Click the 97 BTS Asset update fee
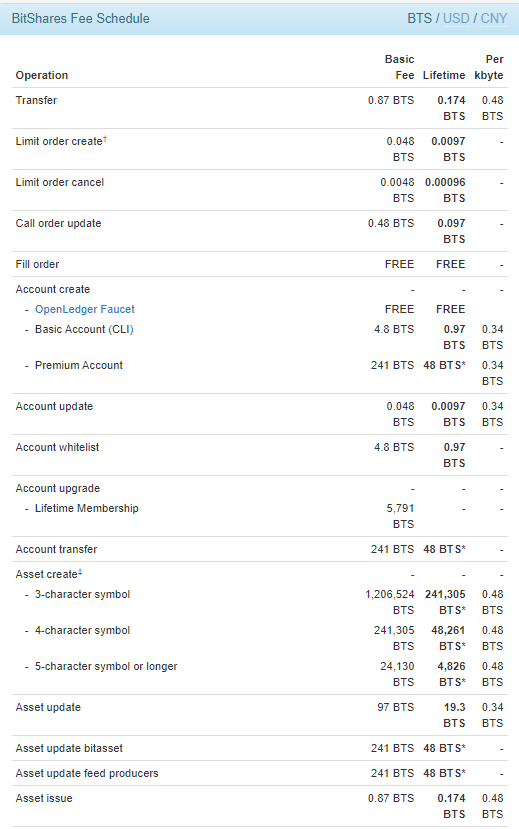 click(395, 707)
